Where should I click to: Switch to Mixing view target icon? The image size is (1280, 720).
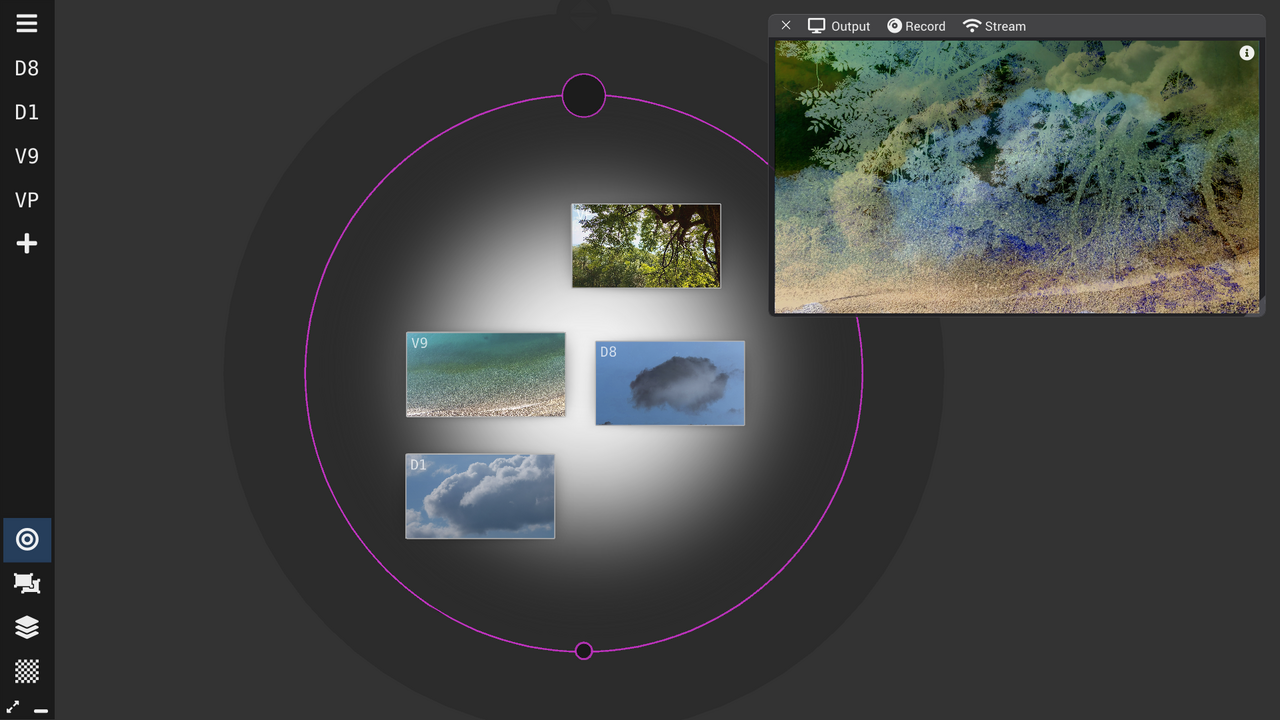click(x=27, y=540)
